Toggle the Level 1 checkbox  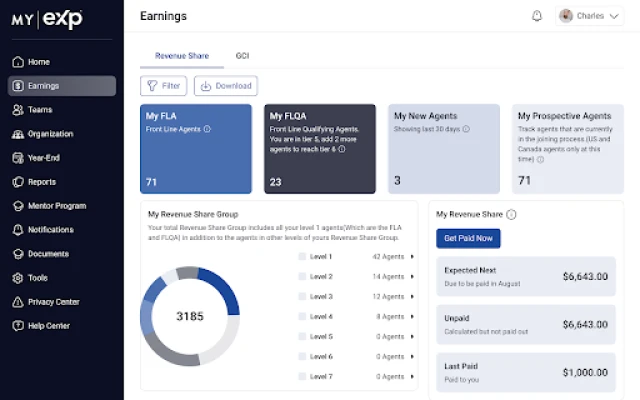(303, 257)
